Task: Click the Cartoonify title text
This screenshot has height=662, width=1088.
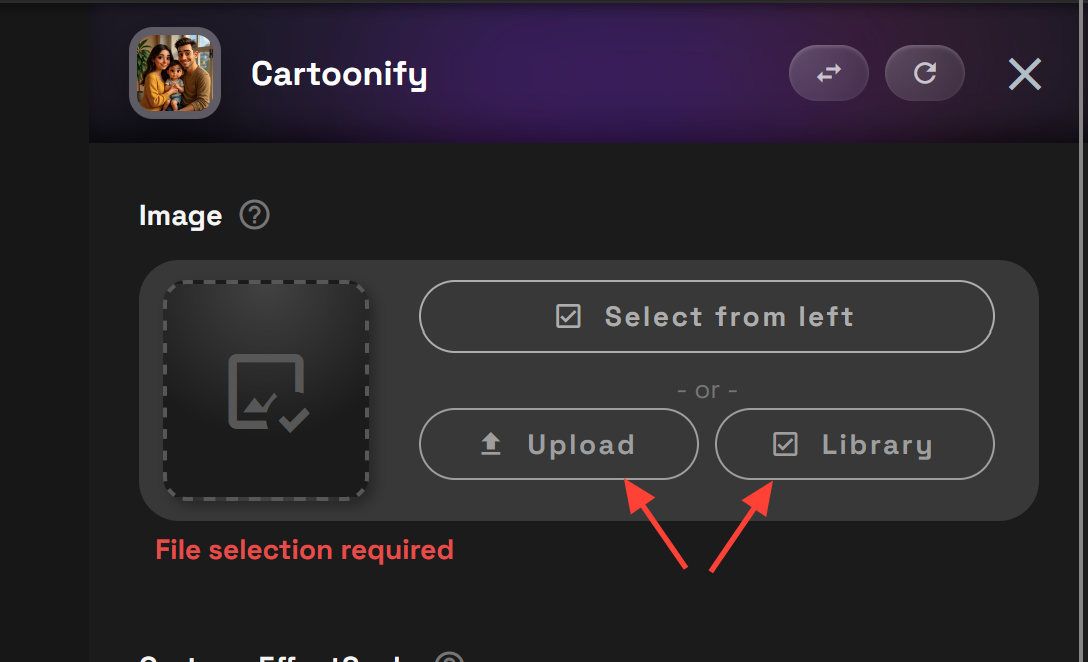Action: pos(339,74)
